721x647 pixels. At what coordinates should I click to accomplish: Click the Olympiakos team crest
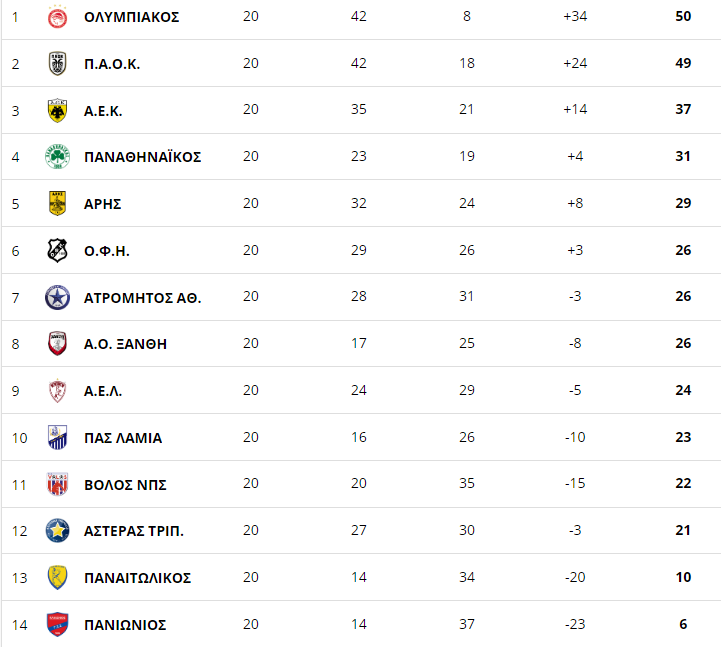(x=57, y=17)
